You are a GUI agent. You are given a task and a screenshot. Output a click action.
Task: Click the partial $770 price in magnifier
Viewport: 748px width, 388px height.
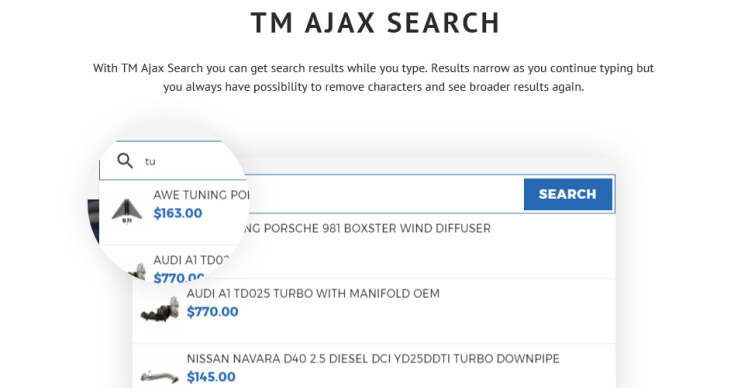tap(178, 277)
